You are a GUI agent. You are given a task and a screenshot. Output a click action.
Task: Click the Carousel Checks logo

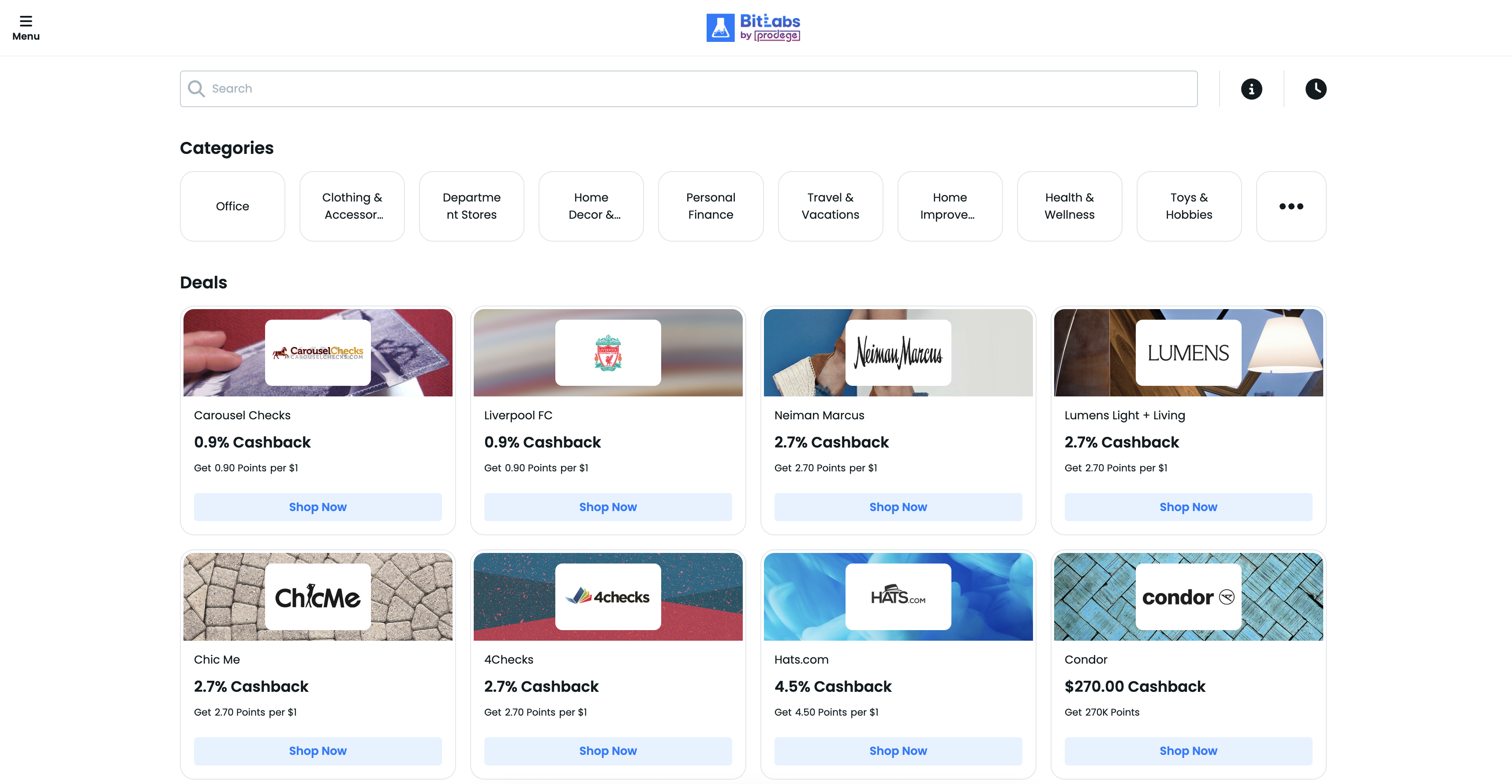(318, 352)
